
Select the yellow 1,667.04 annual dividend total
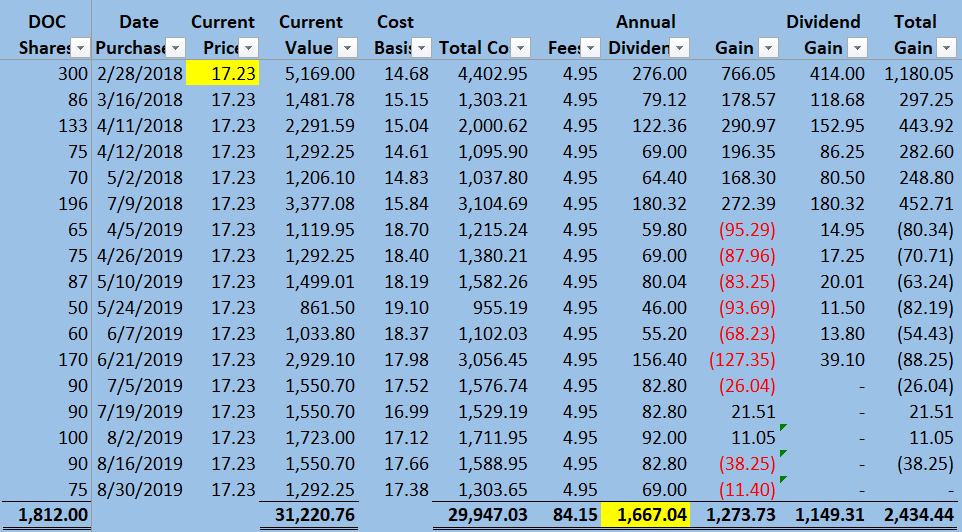coord(647,514)
